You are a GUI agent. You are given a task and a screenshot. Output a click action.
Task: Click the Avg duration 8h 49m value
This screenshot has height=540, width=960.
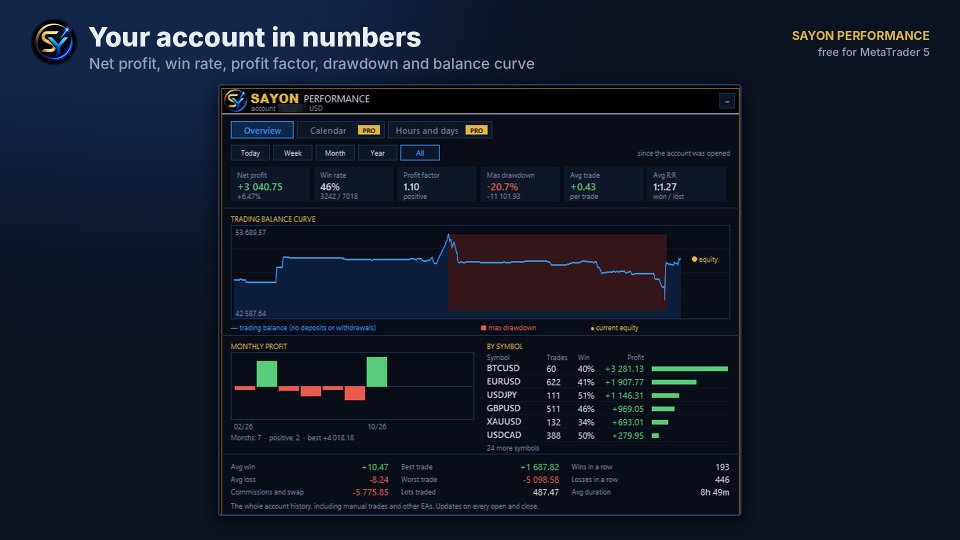click(714, 492)
